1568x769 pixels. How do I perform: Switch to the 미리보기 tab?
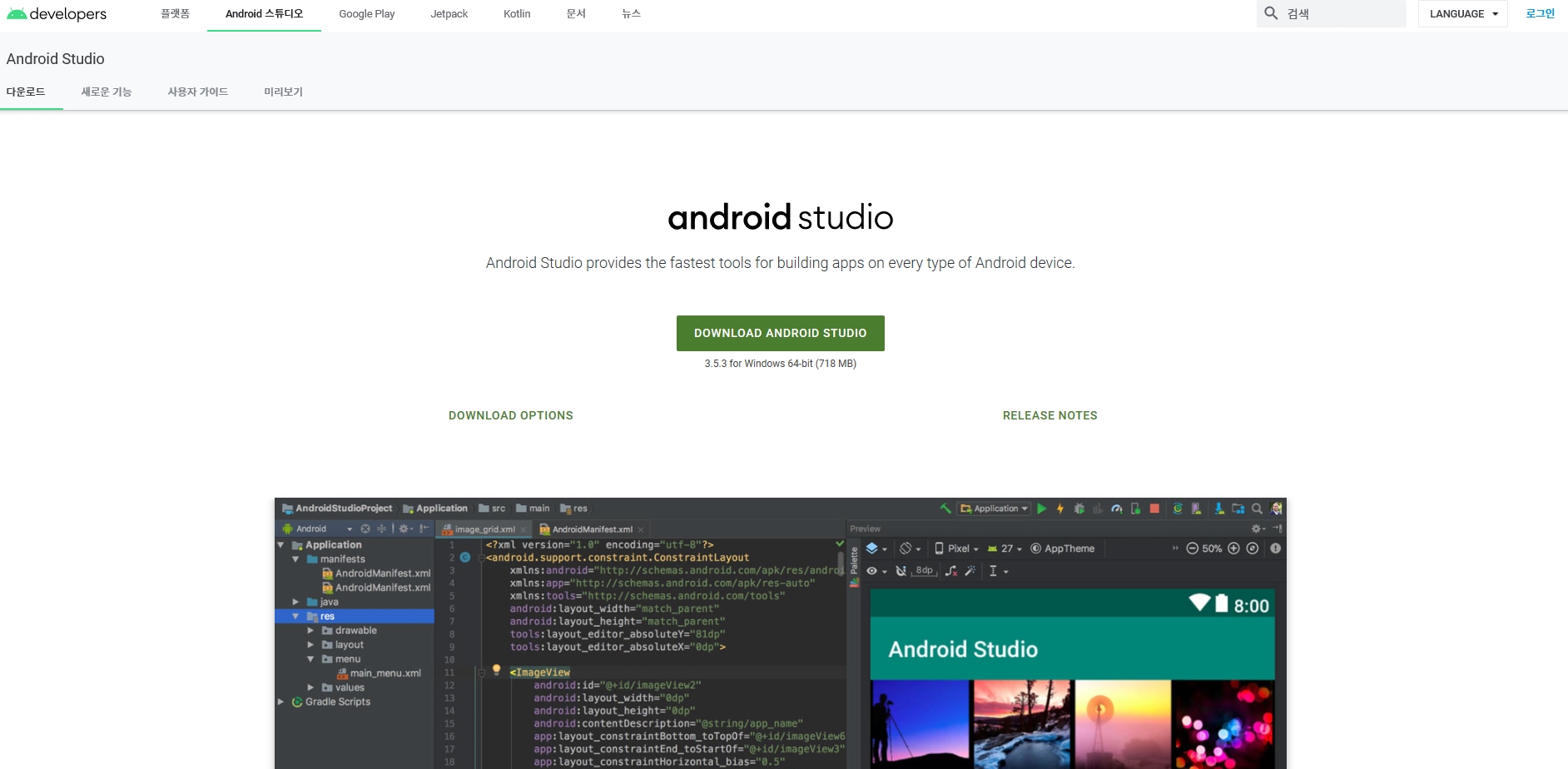pyautogui.click(x=284, y=92)
